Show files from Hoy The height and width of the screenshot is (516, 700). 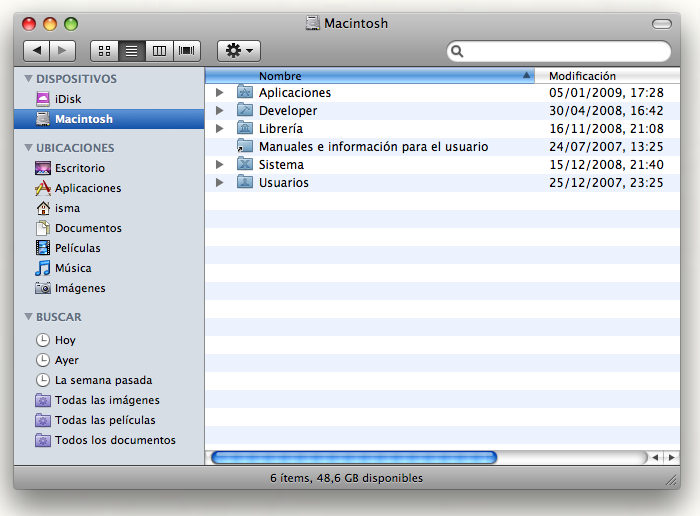(109, 340)
